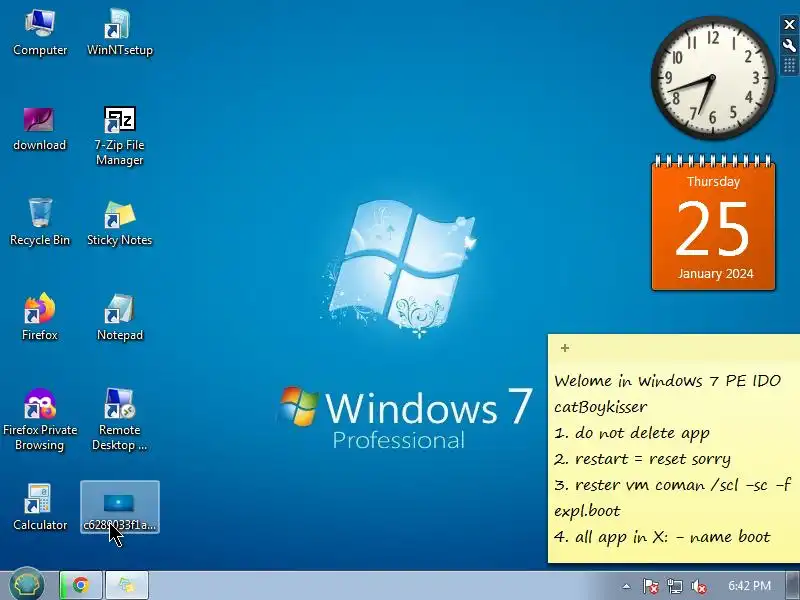This screenshot has height=600, width=800.
Task: Open the Computer desktop icon
Action: (40, 32)
